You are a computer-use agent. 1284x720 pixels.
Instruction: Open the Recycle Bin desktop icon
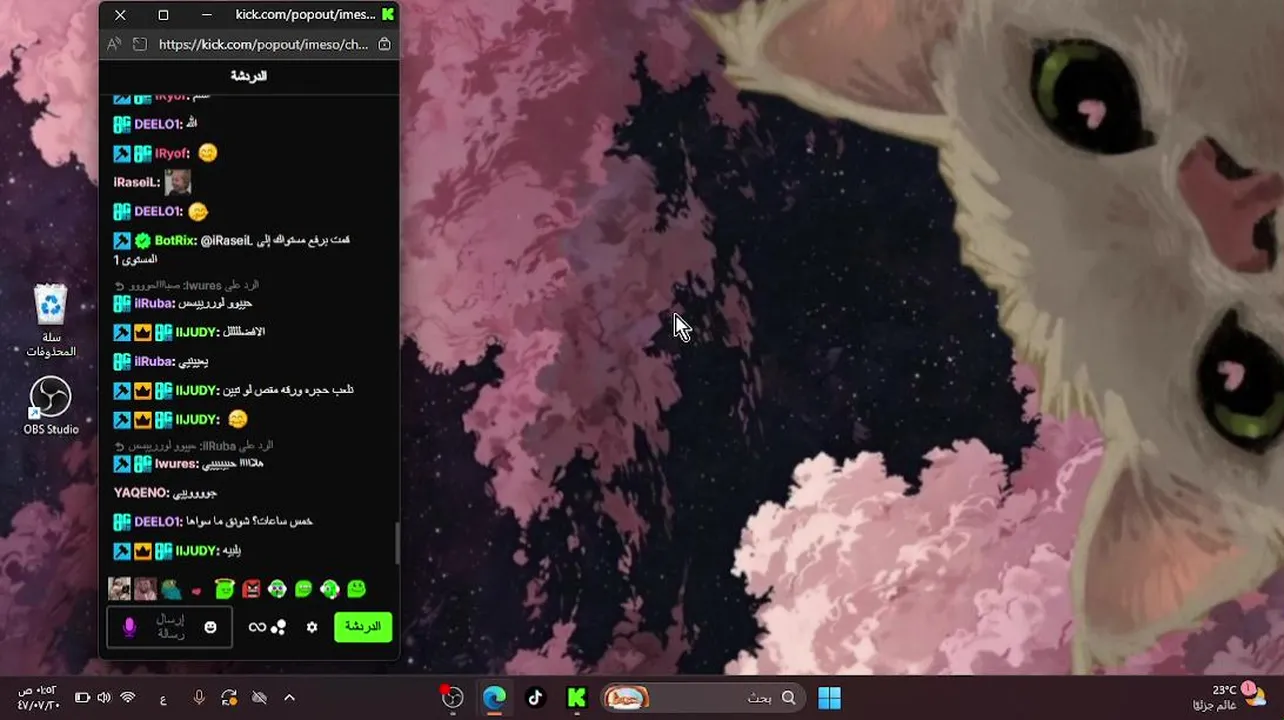(51, 321)
